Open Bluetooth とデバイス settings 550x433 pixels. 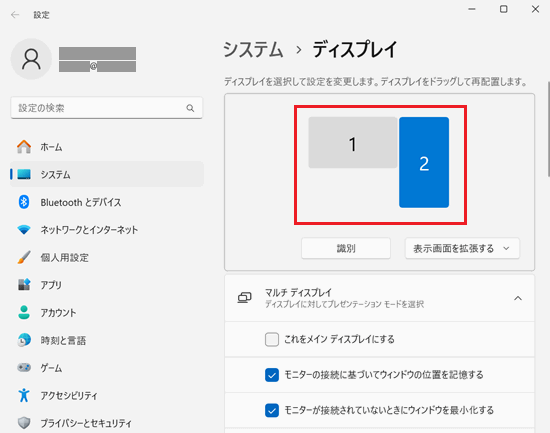(x=107, y=202)
